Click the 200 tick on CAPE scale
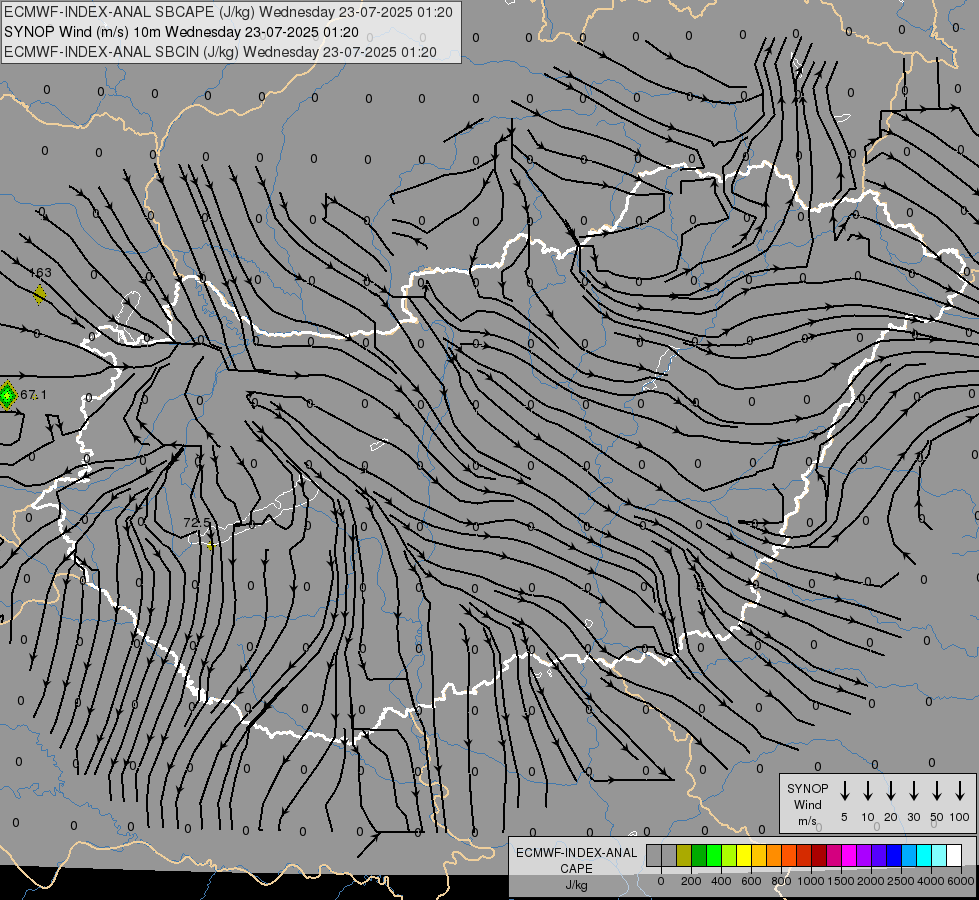Image resolution: width=979 pixels, height=900 pixels. pyautogui.click(x=691, y=881)
